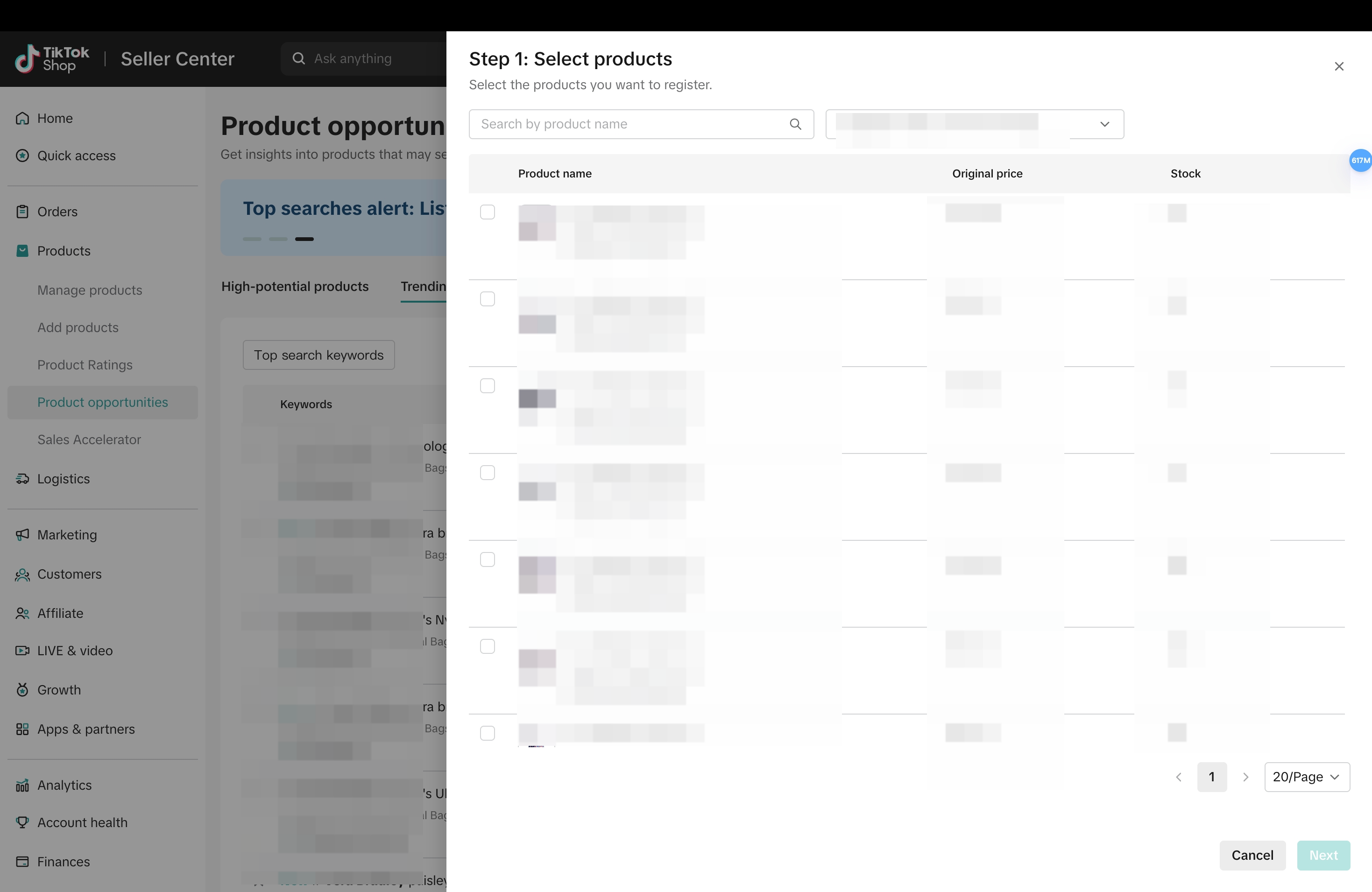The width and height of the screenshot is (1372, 892).
Task: Select page 1 in pagination
Action: click(x=1212, y=777)
